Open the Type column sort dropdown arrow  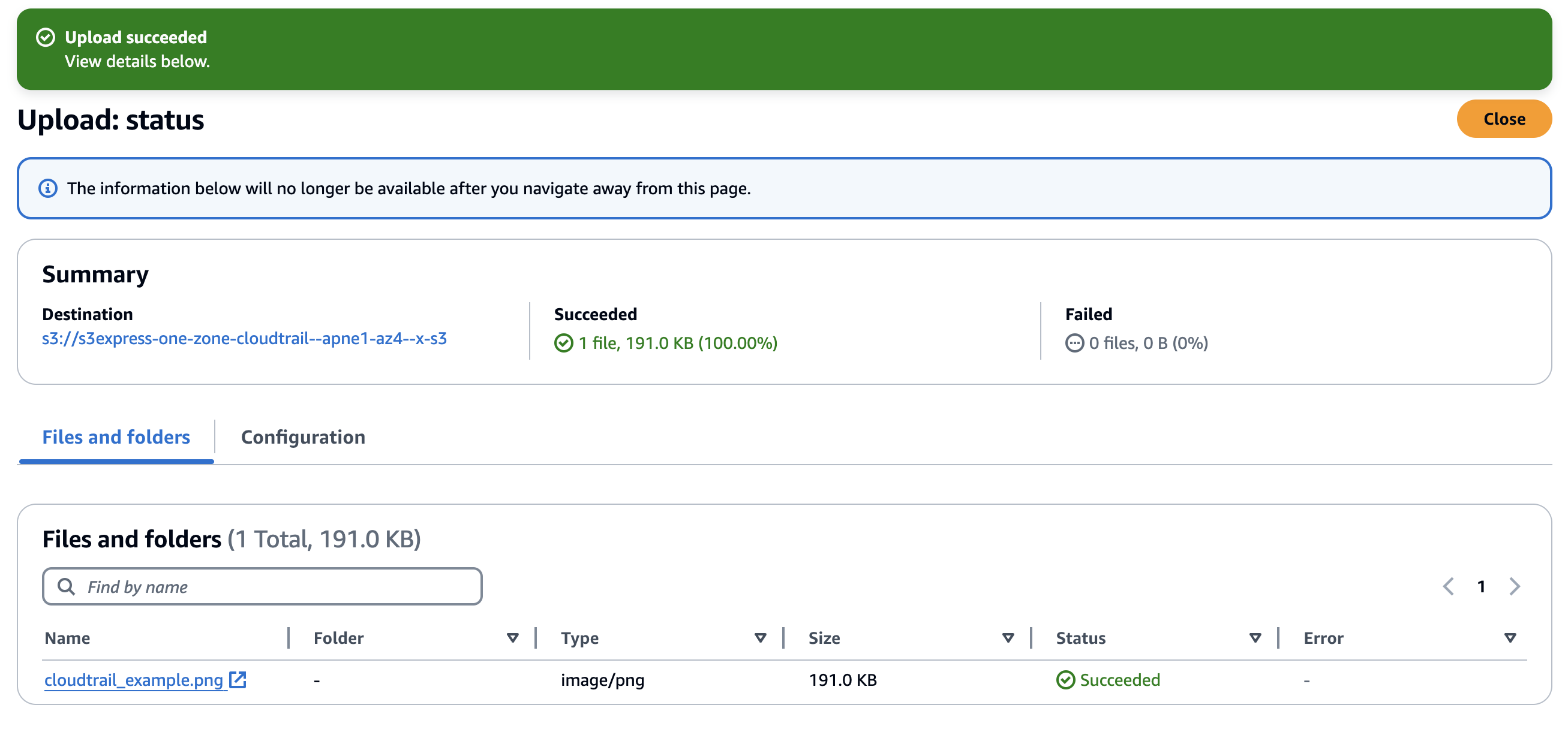[759, 637]
